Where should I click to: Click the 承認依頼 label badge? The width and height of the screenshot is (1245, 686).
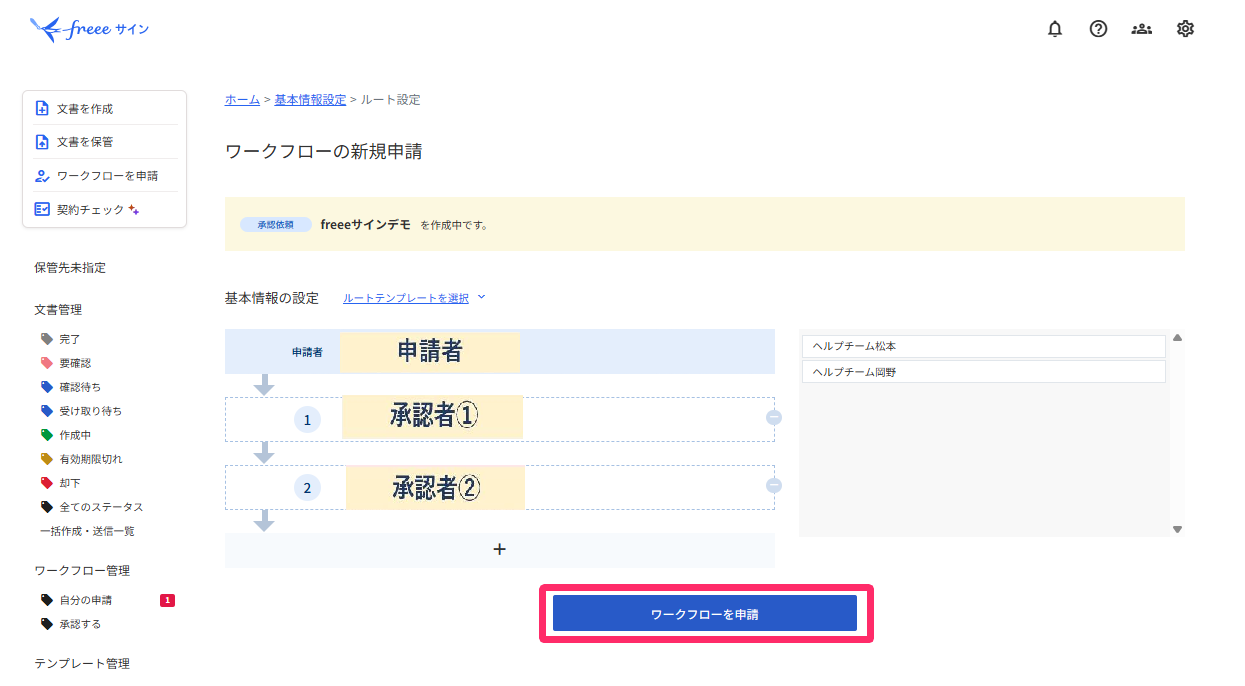pos(276,225)
